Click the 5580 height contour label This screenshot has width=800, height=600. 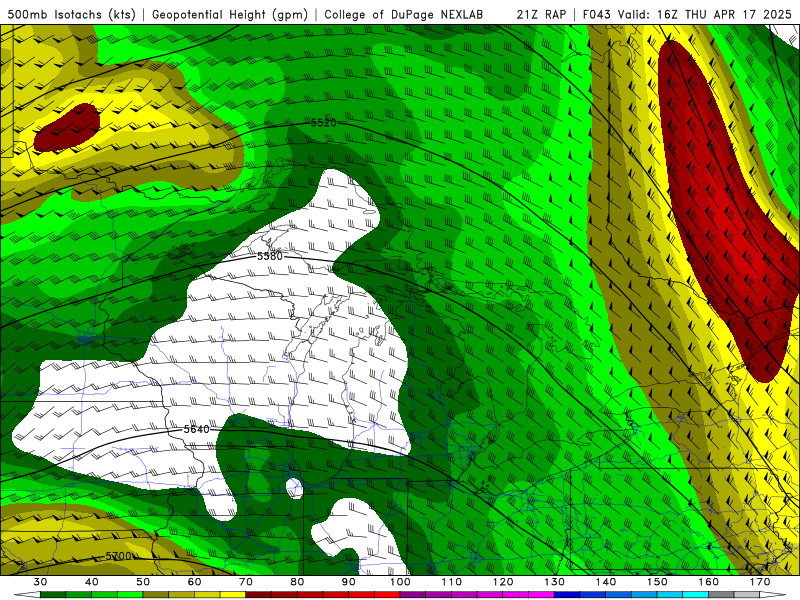coord(269,256)
